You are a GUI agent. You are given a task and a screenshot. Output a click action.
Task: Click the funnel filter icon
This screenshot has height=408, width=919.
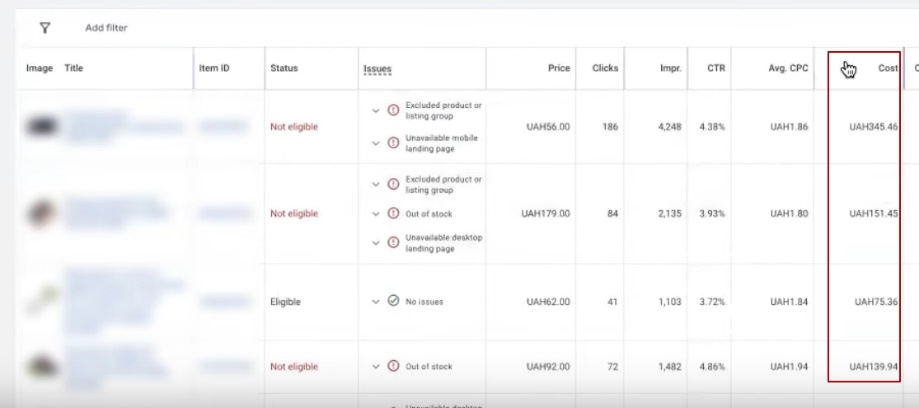(45, 28)
